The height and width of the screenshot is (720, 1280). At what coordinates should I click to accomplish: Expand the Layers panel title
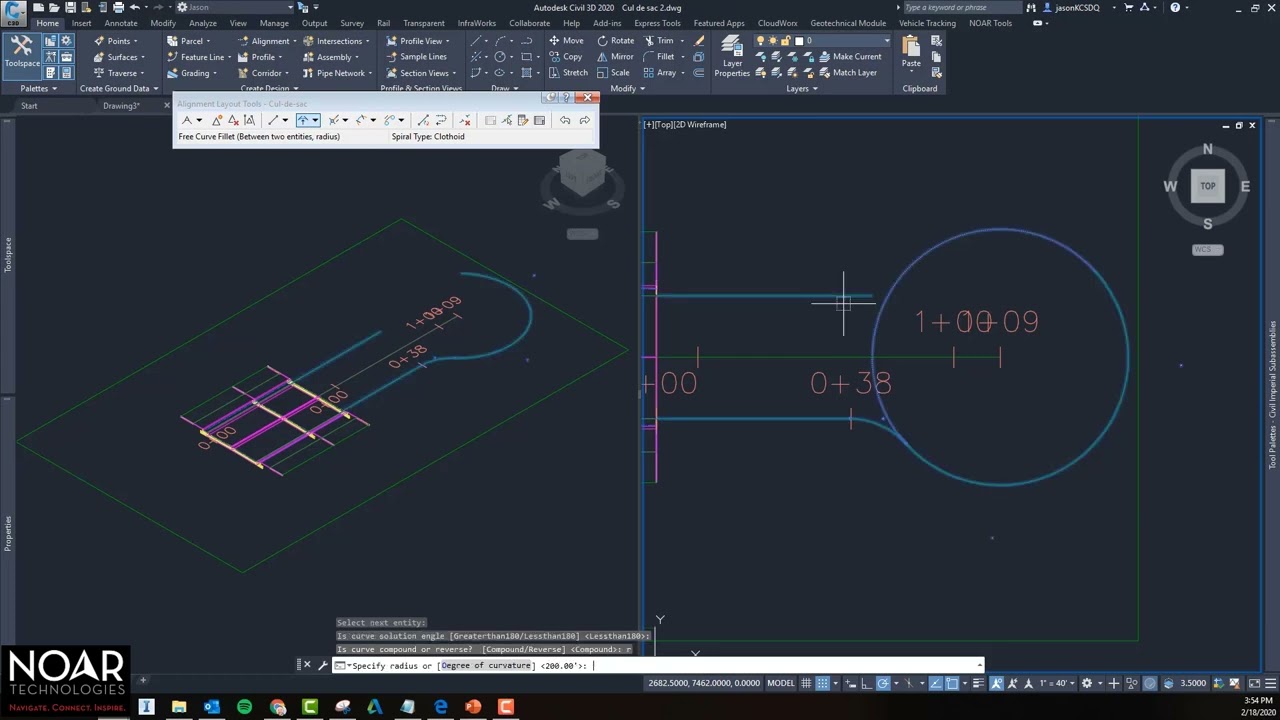click(802, 88)
